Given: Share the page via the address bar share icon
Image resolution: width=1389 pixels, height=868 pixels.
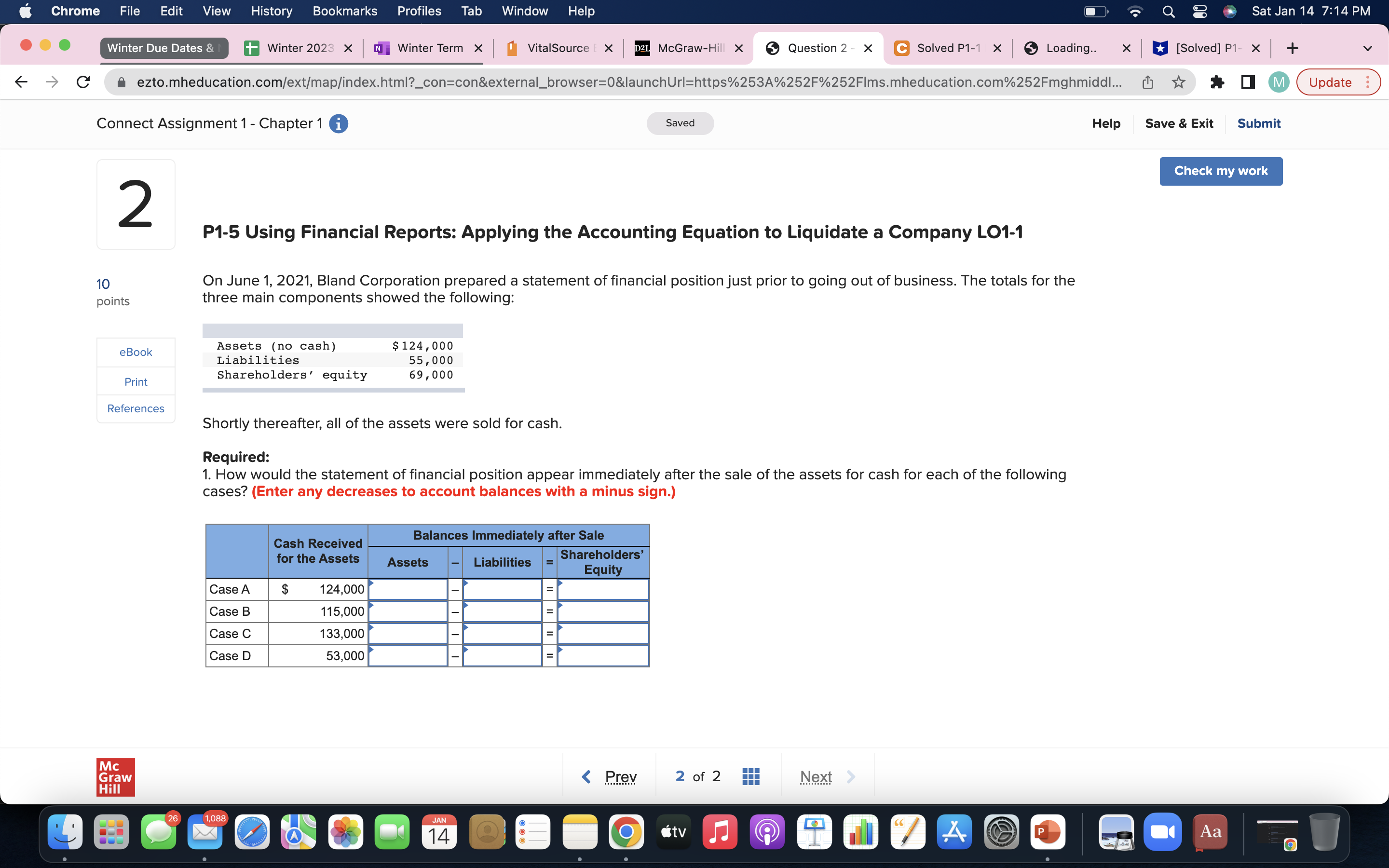Looking at the screenshot, I should click(x=1147, y=82).
